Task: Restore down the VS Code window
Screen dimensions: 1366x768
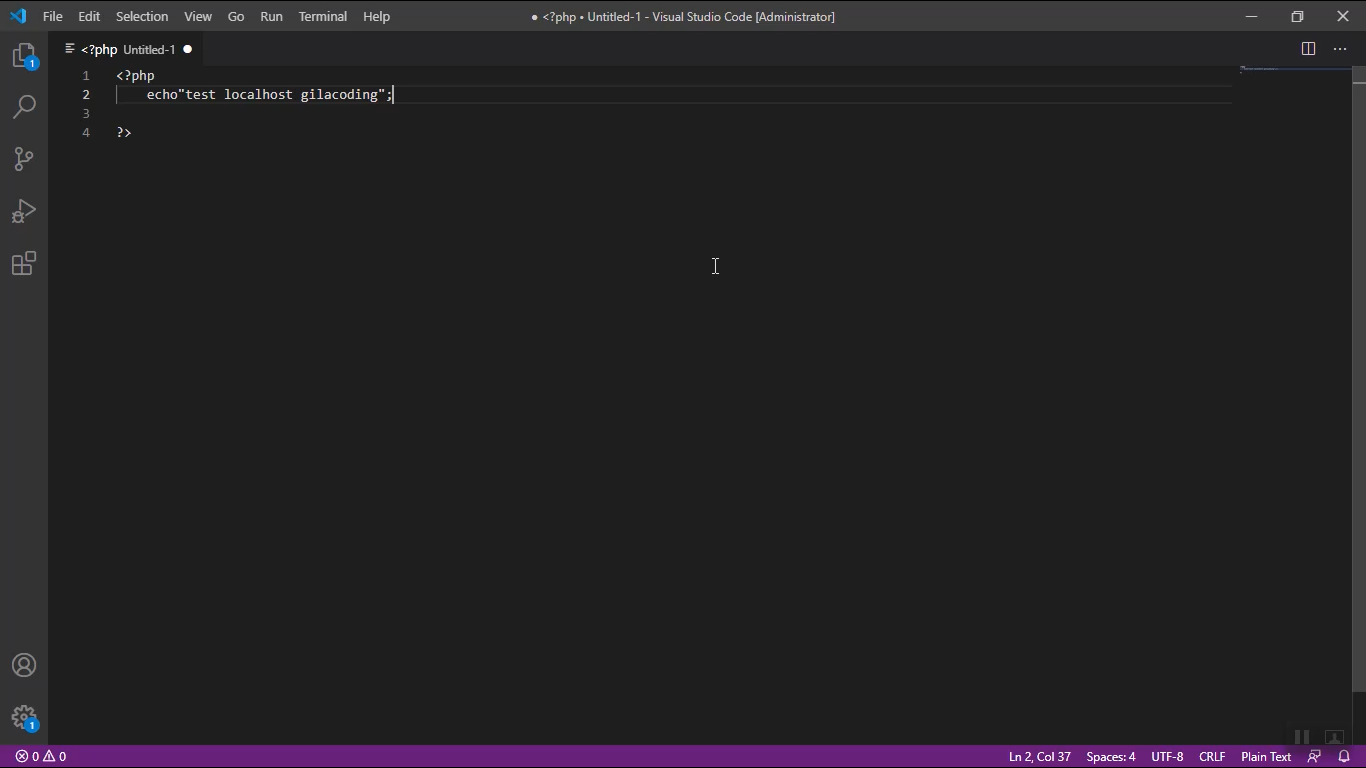Action: click(x=1297, y=16)
